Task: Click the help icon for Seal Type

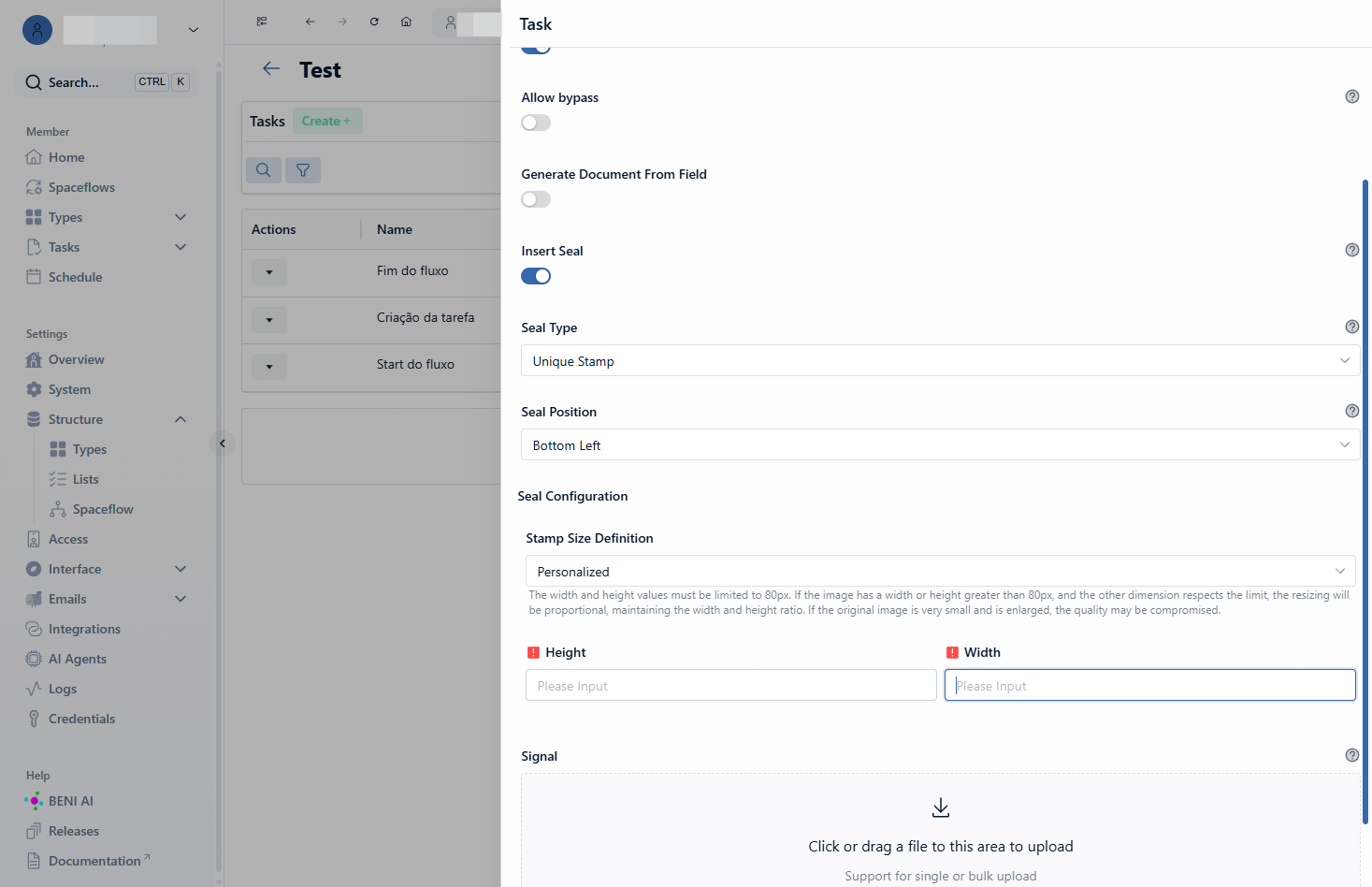Action: click(x=1351, y=327)
